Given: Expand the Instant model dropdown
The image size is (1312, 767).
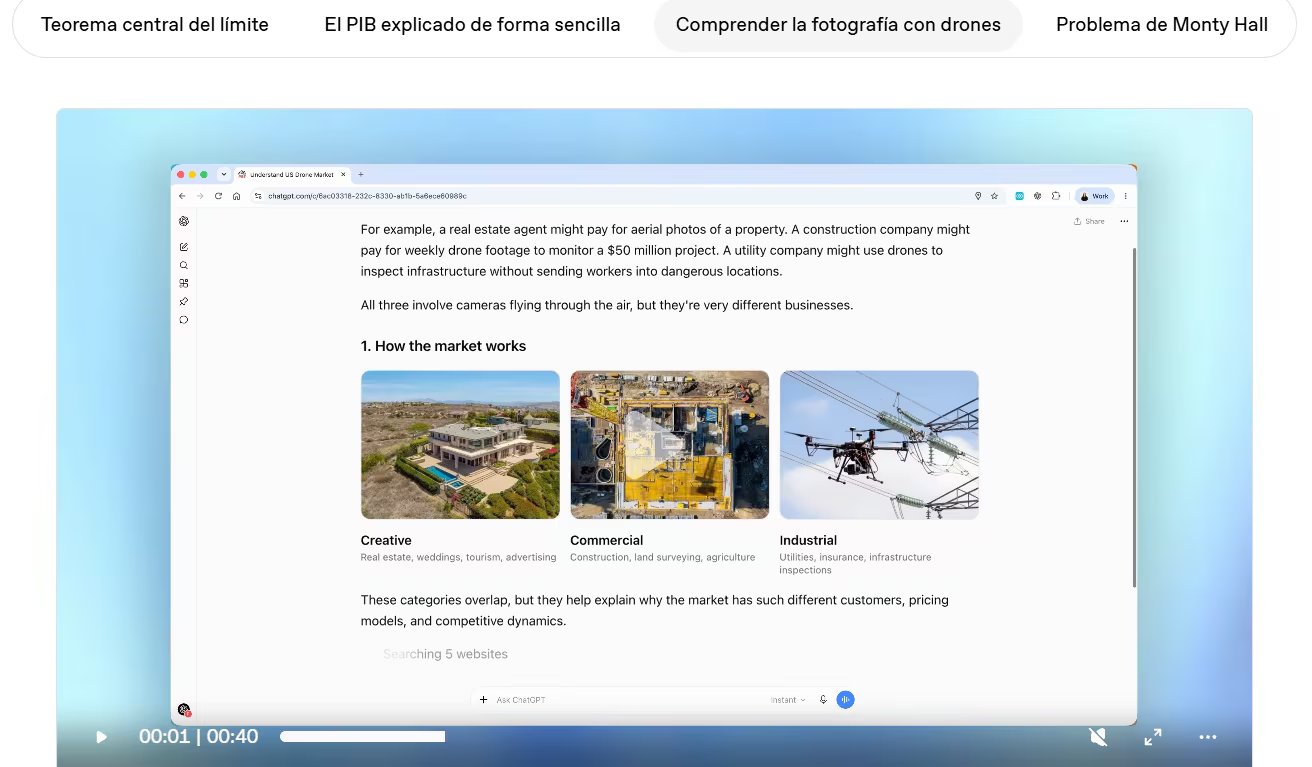Looking at the screenshot, I should (788, 700).
